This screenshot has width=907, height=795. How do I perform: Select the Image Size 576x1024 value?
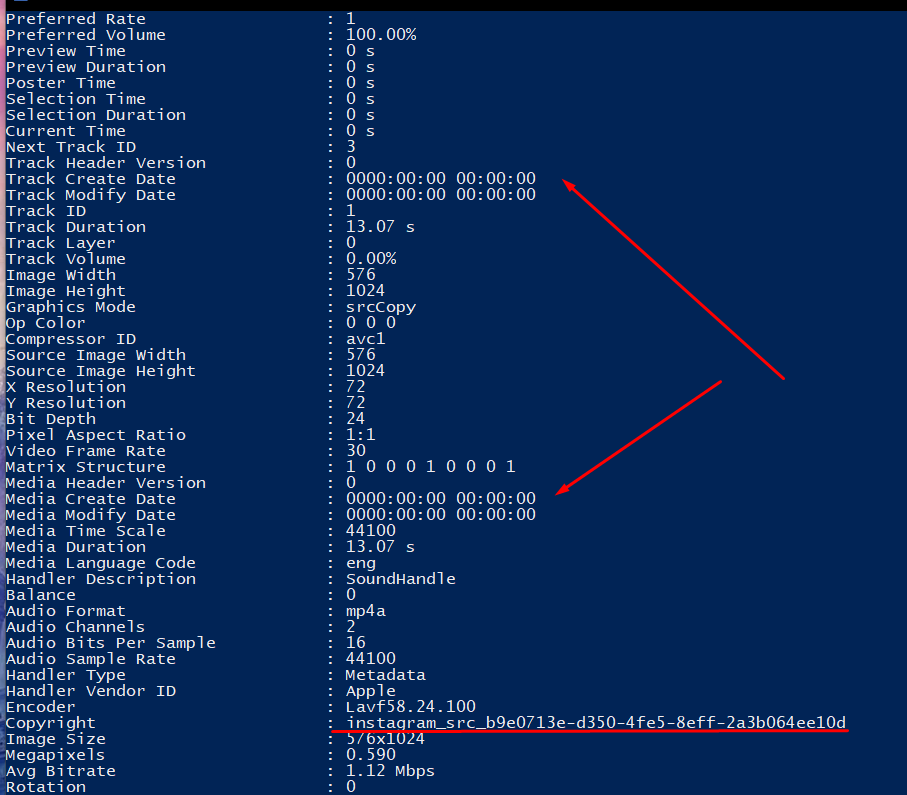(x=385, y=739)
